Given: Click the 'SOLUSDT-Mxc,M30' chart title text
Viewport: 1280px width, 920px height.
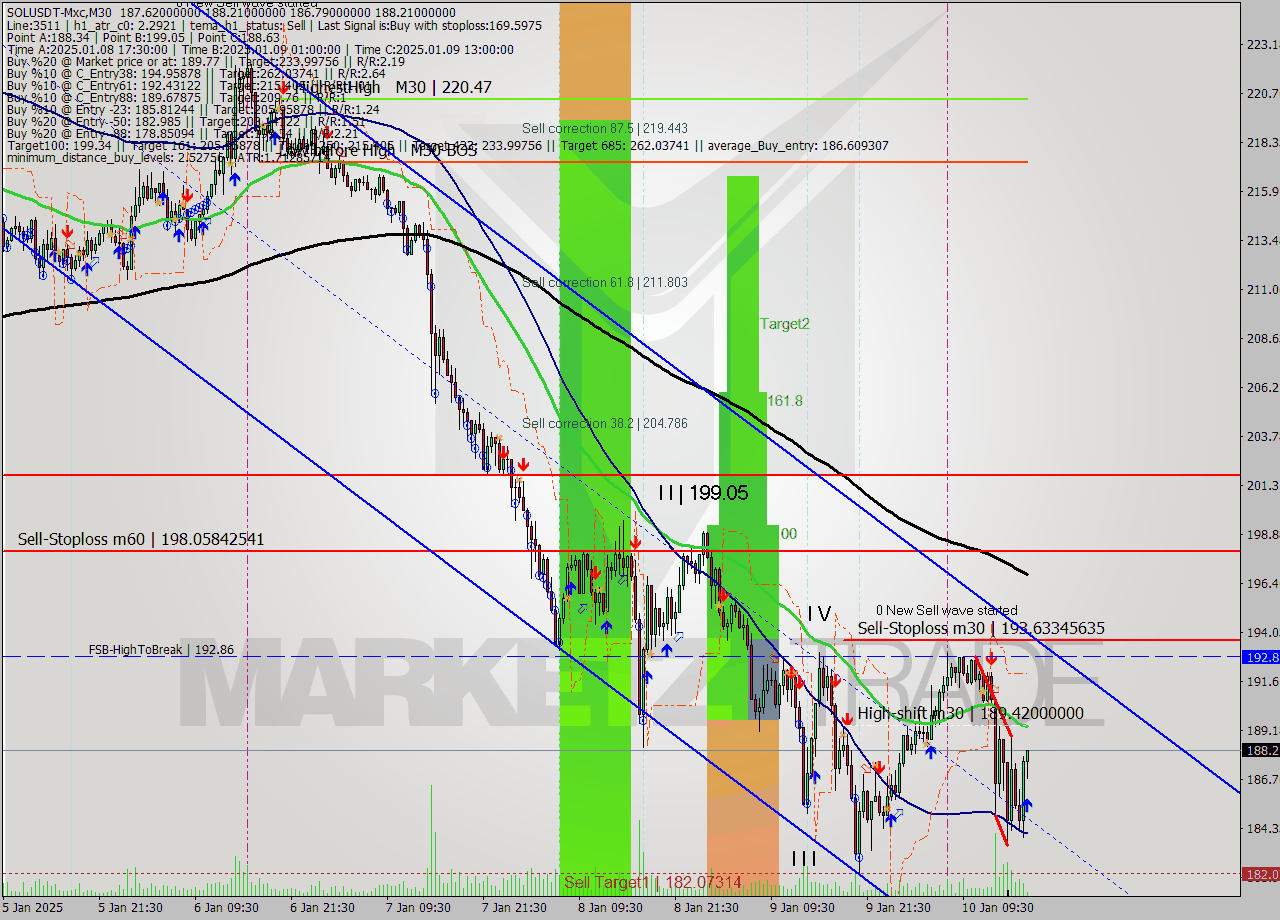Looking at the screenshot, I should tap(59, 12).
